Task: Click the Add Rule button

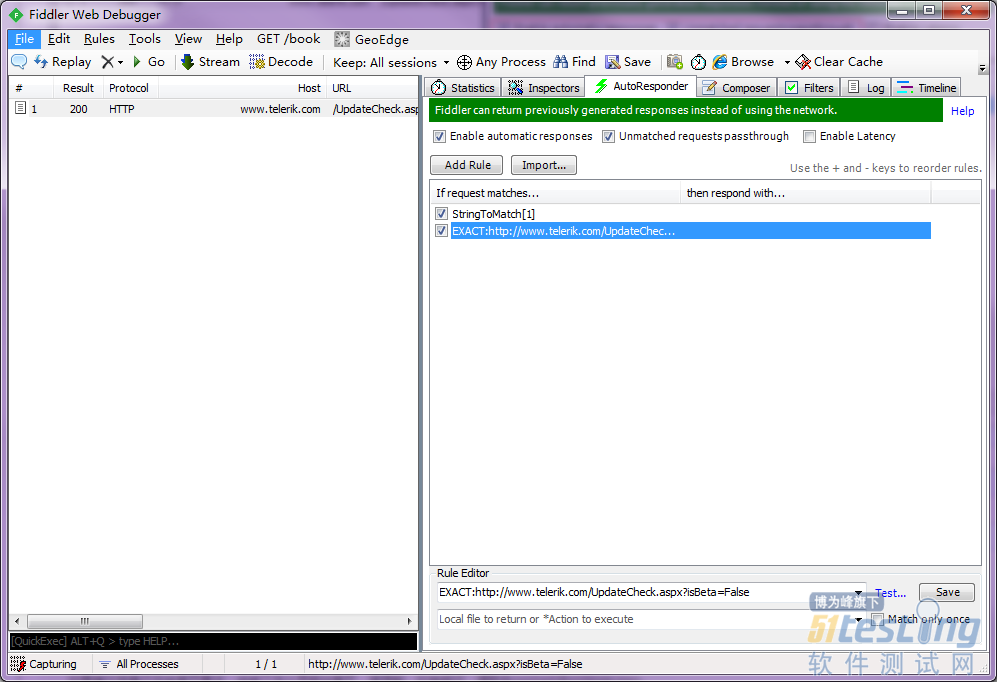Action: point(467,165)
